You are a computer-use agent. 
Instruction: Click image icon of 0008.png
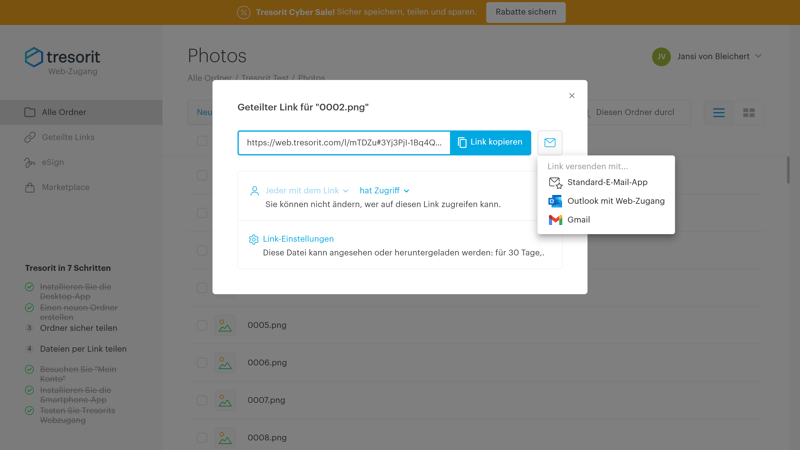tap(225, 438)
